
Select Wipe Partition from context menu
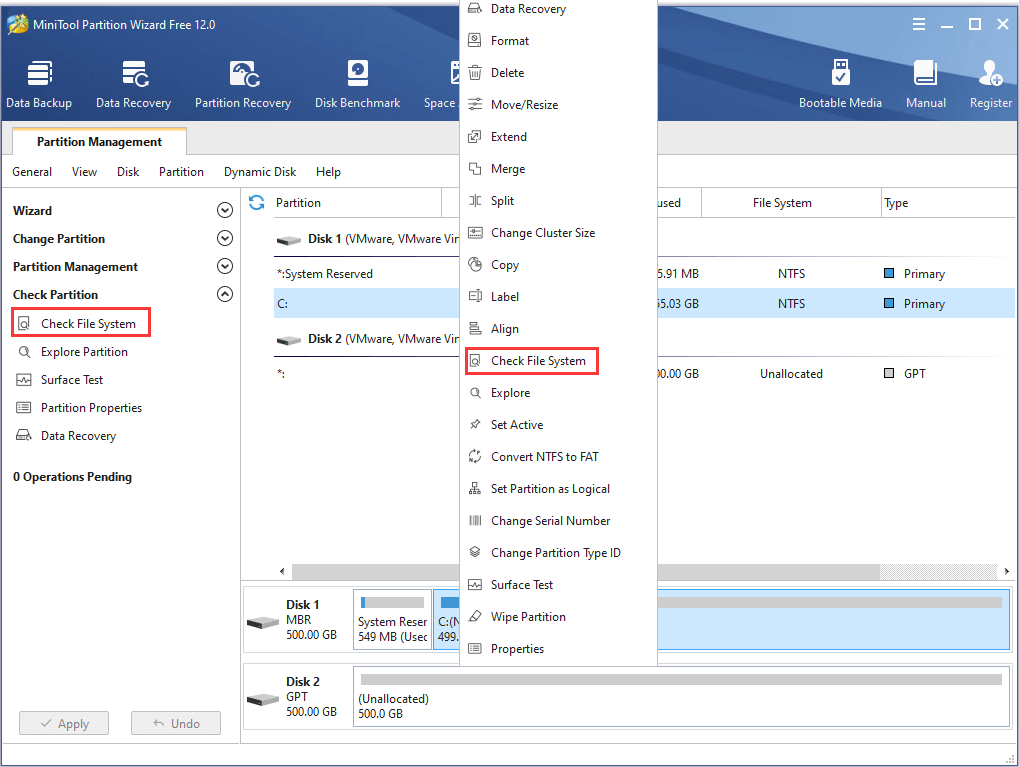click(x=527, y=617)
